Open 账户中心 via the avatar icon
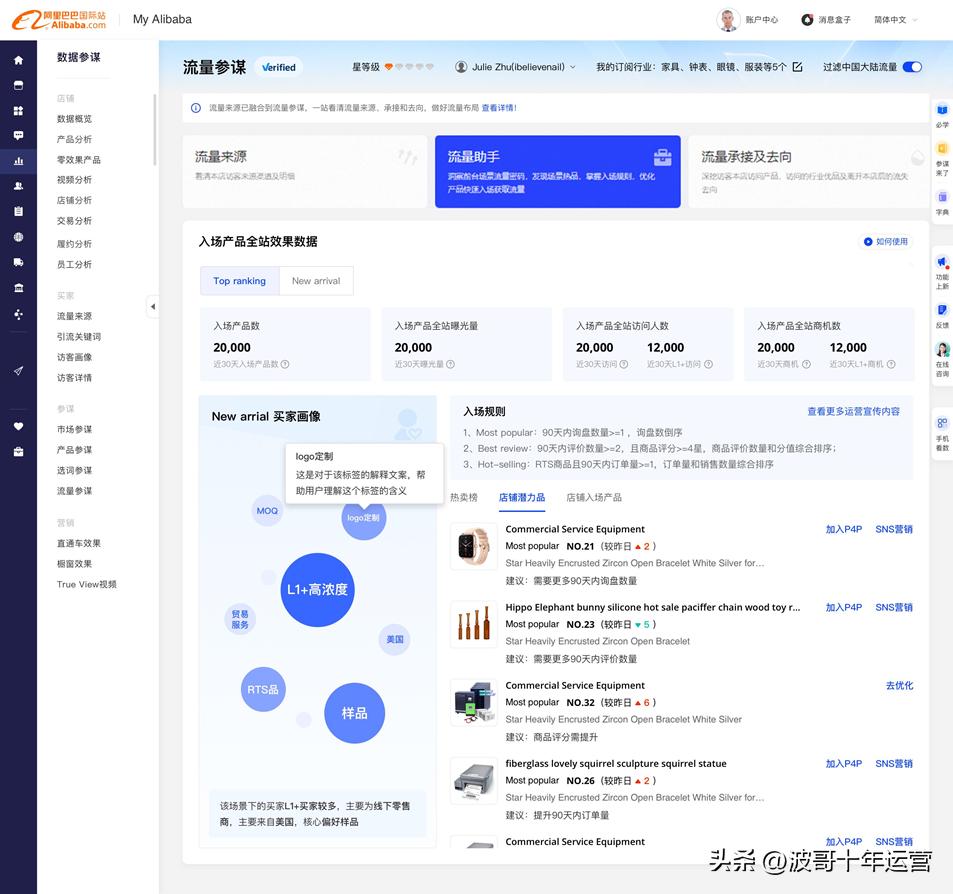Screen dimensions: 953x894 tap(728, 19)
